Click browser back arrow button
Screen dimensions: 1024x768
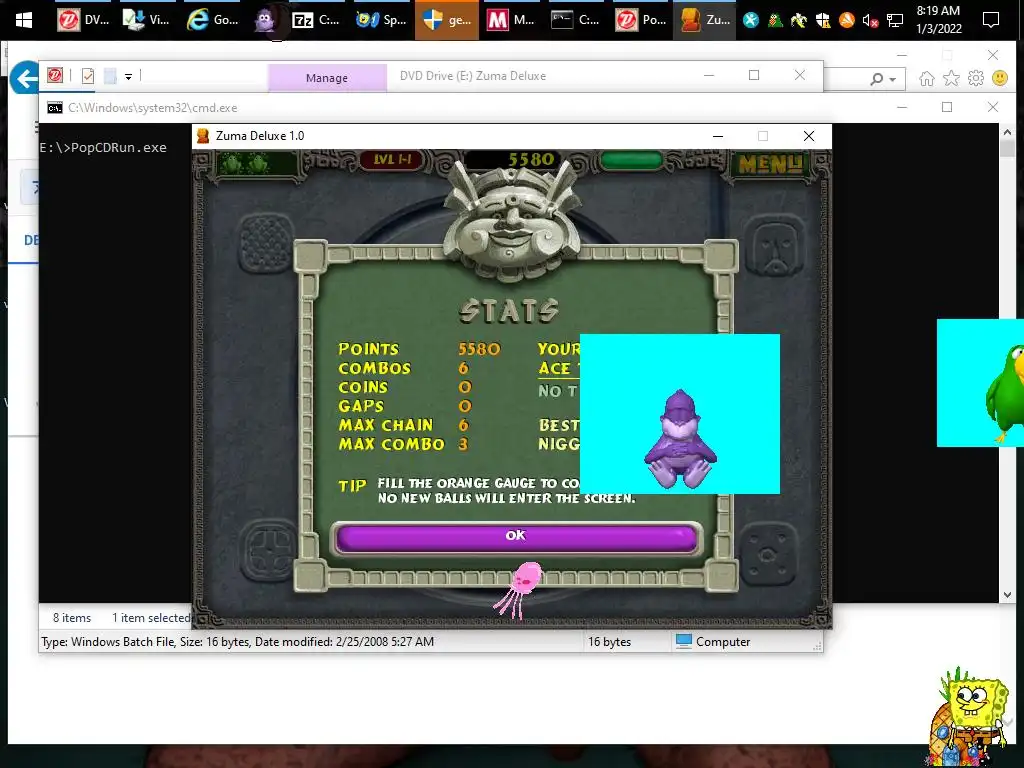[25, 78]
